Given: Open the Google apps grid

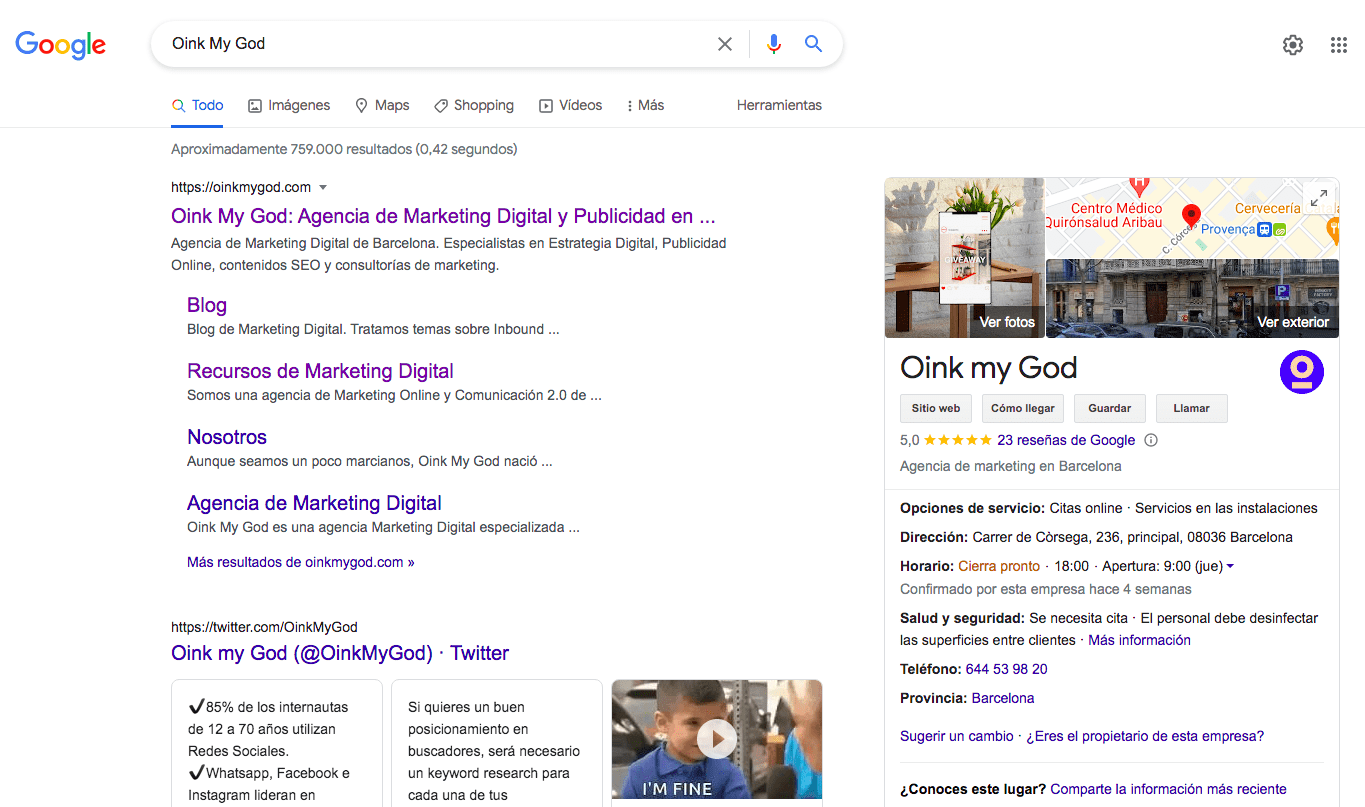Looking at the screenshot, I should click(1338, 45).
